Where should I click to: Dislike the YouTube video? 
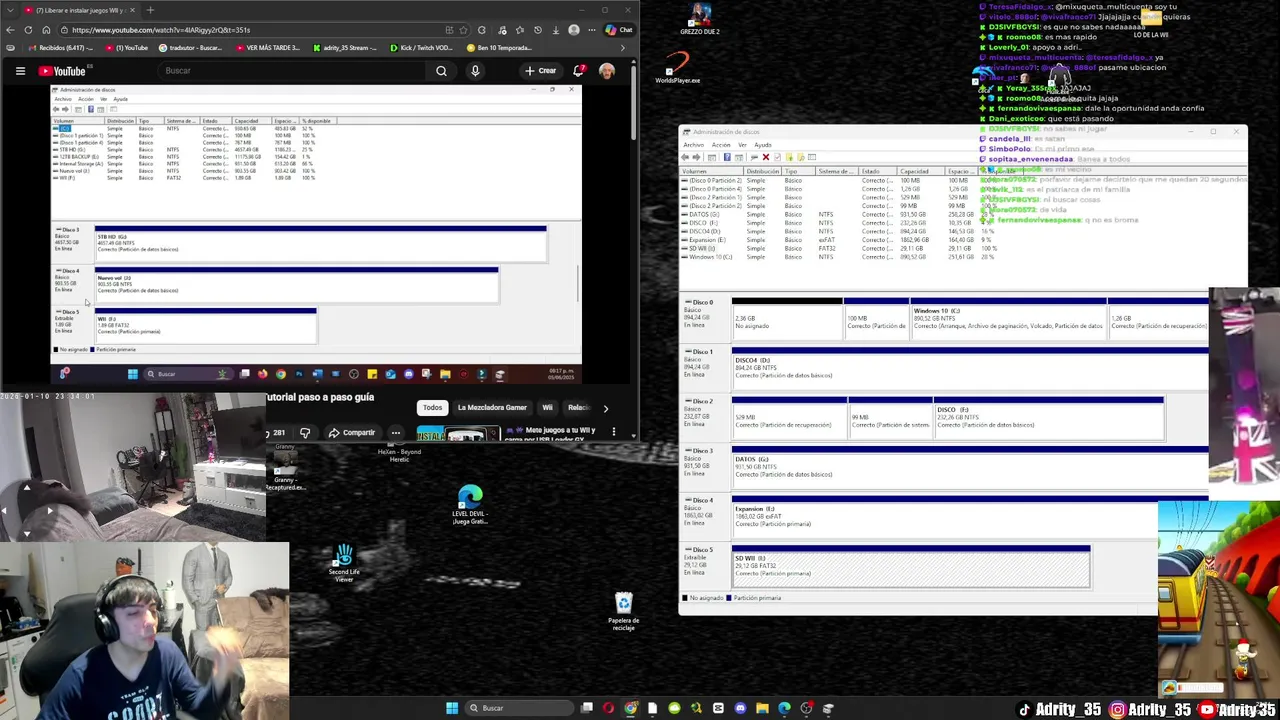305,433
